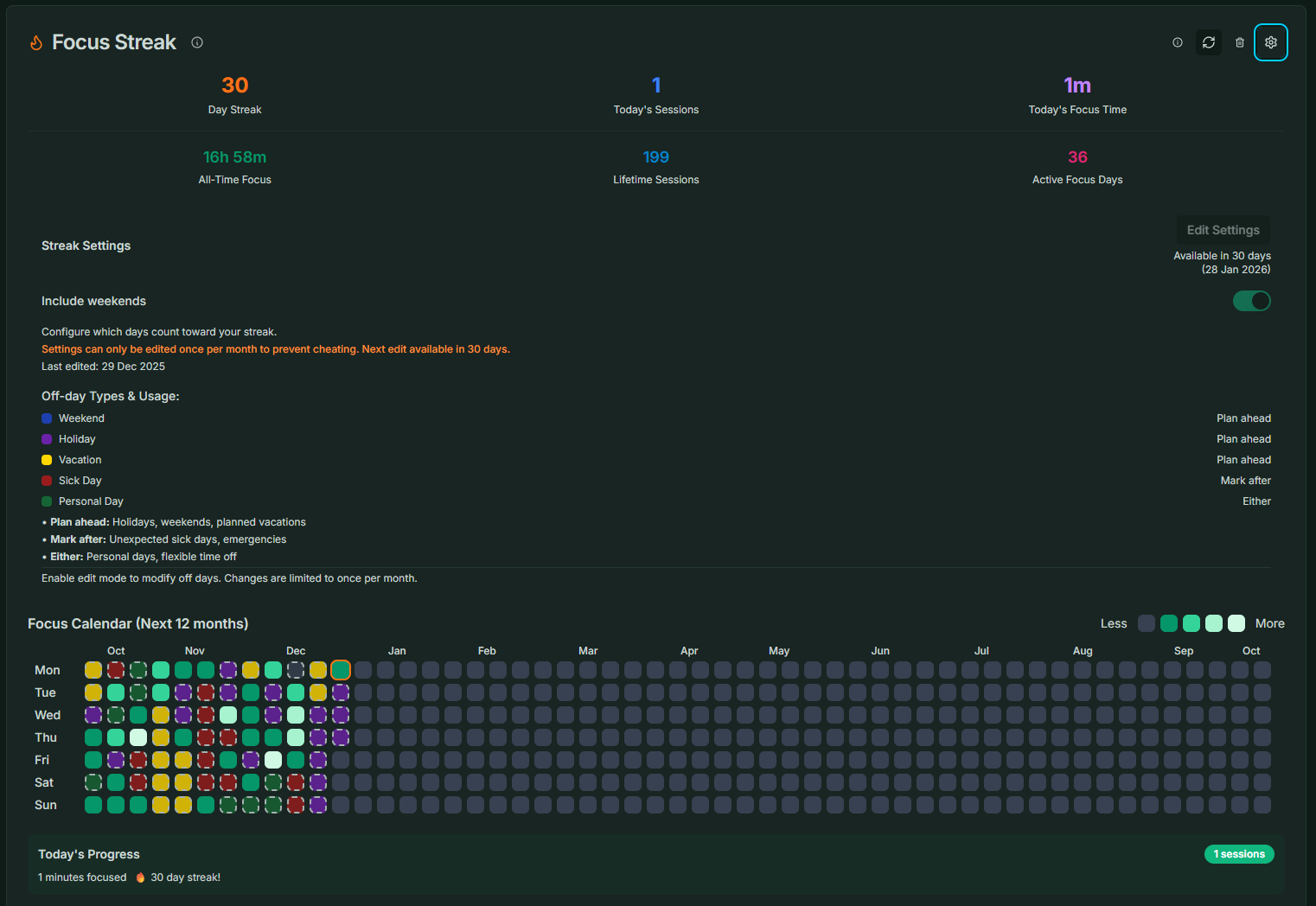This screenshot has height=906, width=1316.
Task: Click Plan ahead next to Vacation
Action: coord(1243,459)
